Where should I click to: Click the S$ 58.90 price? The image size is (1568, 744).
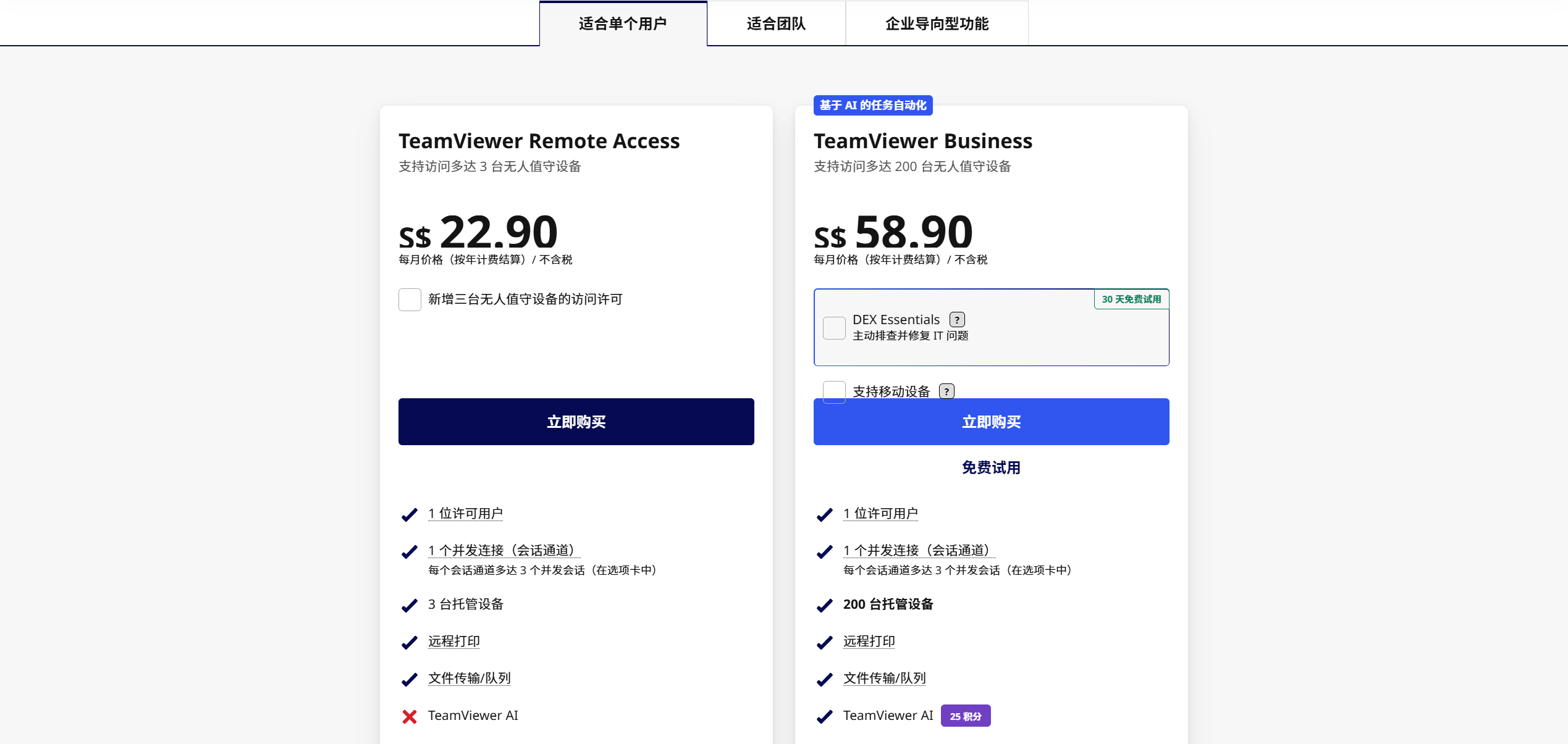tap(893, 233)
